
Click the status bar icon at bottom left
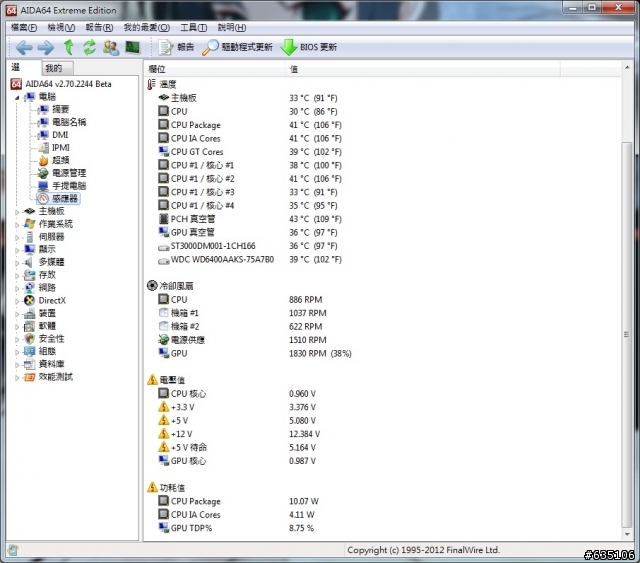(x=13, y=550)
